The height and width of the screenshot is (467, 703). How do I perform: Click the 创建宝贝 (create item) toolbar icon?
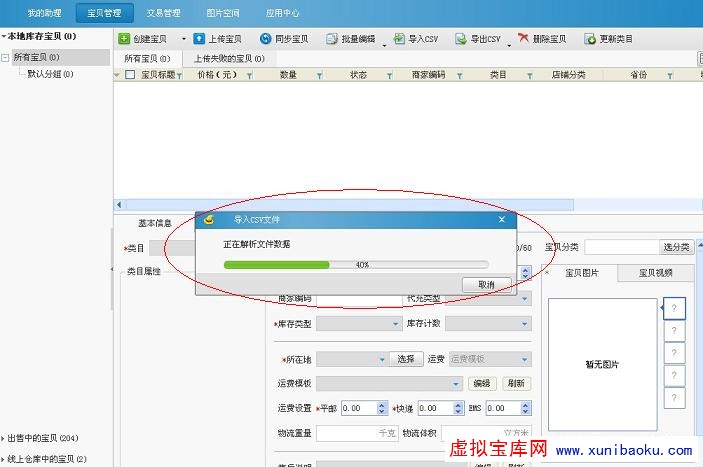pyautogui.click(x=124, y=39)
